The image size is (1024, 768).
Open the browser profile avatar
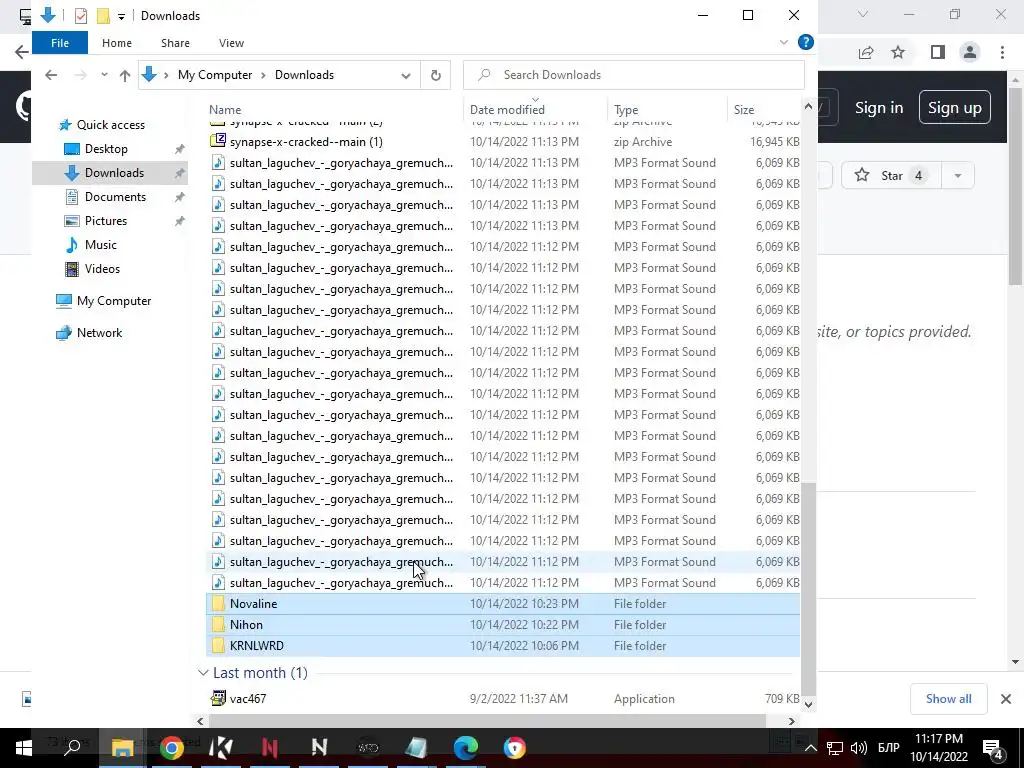point(970,52)
